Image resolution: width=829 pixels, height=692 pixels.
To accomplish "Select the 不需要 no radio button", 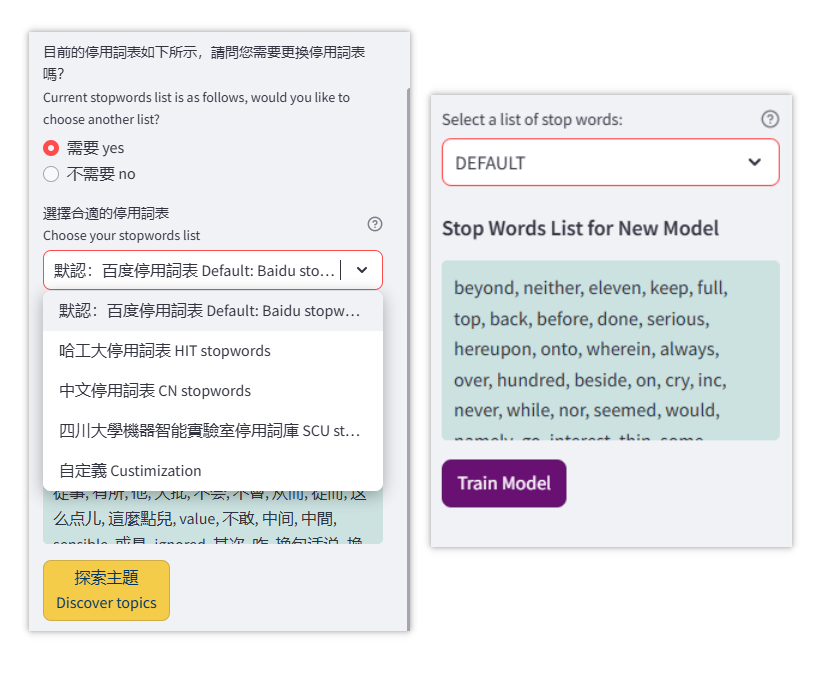I will (50, 173).
